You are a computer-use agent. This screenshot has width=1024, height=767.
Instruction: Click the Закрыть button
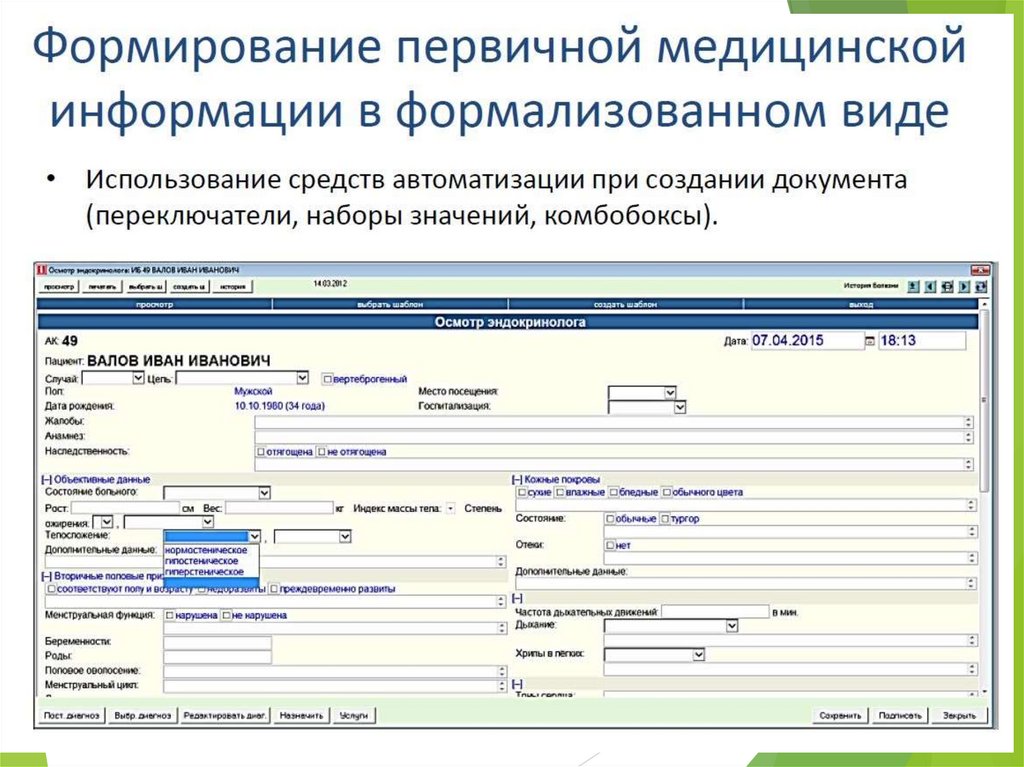point(959,716)
